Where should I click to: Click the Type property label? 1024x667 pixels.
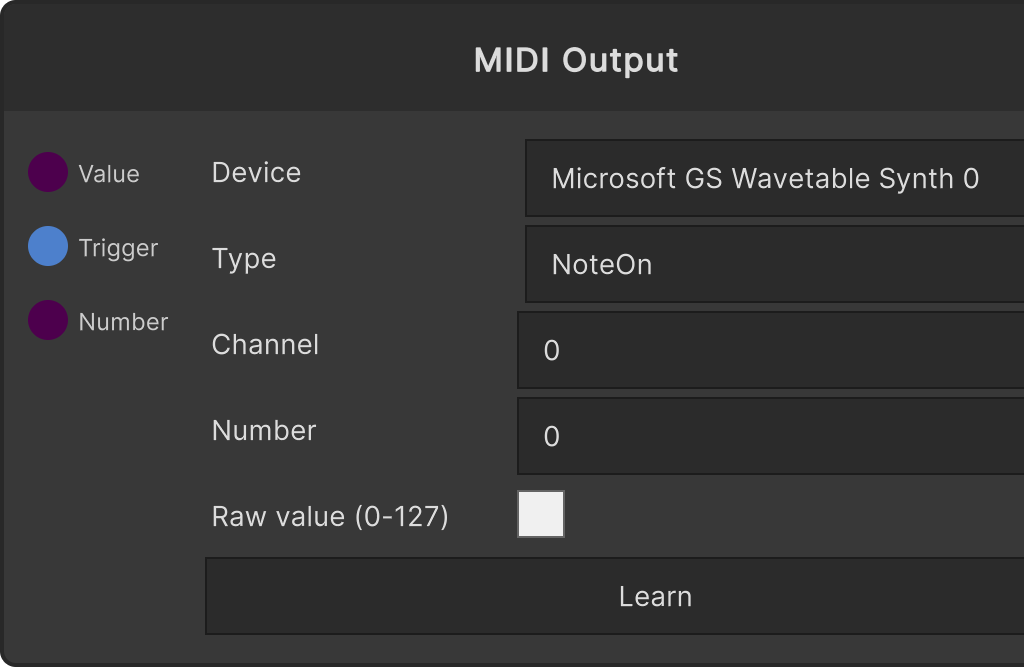[x=244, y=259]
